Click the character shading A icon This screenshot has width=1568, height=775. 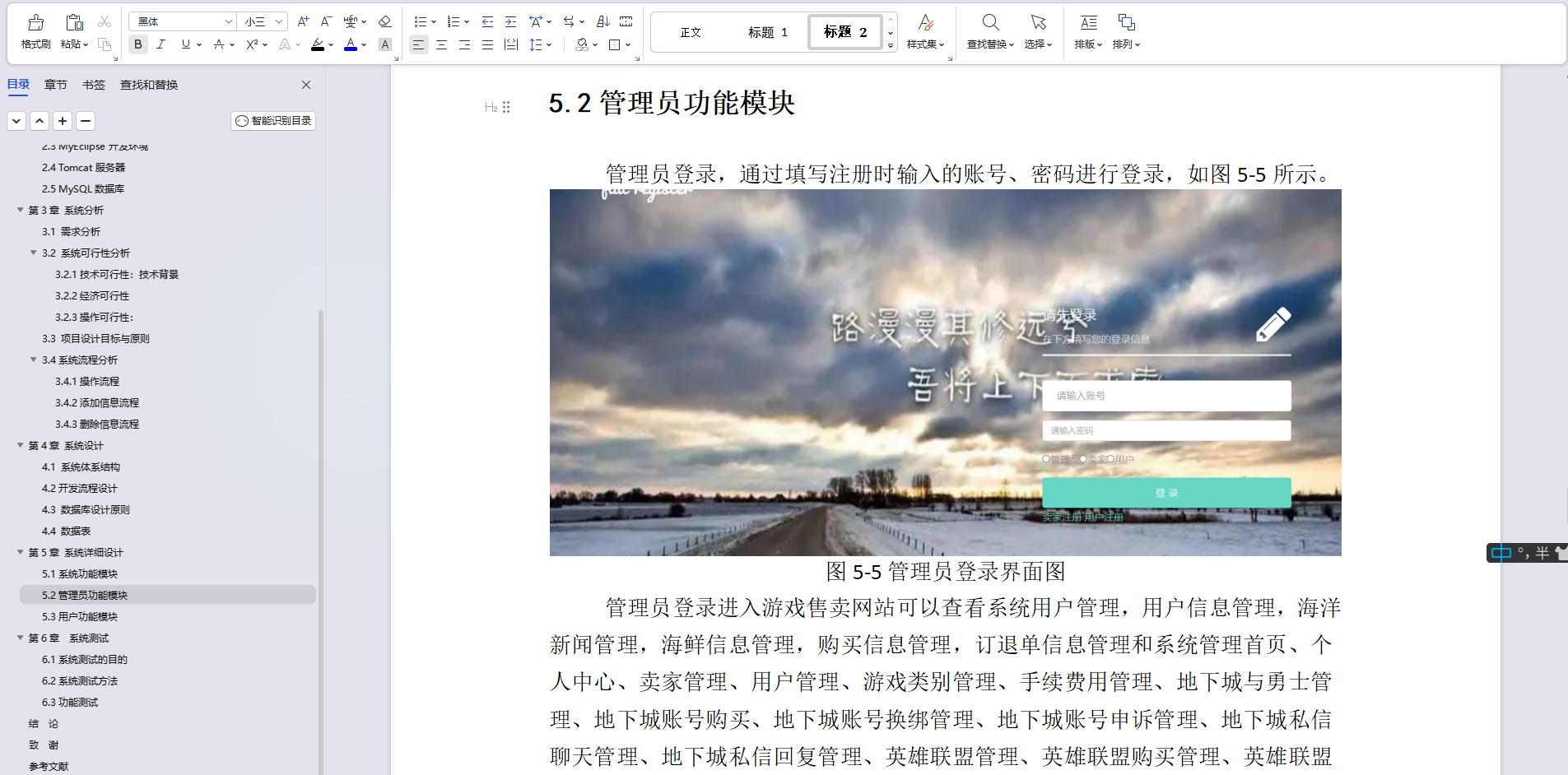384,44
